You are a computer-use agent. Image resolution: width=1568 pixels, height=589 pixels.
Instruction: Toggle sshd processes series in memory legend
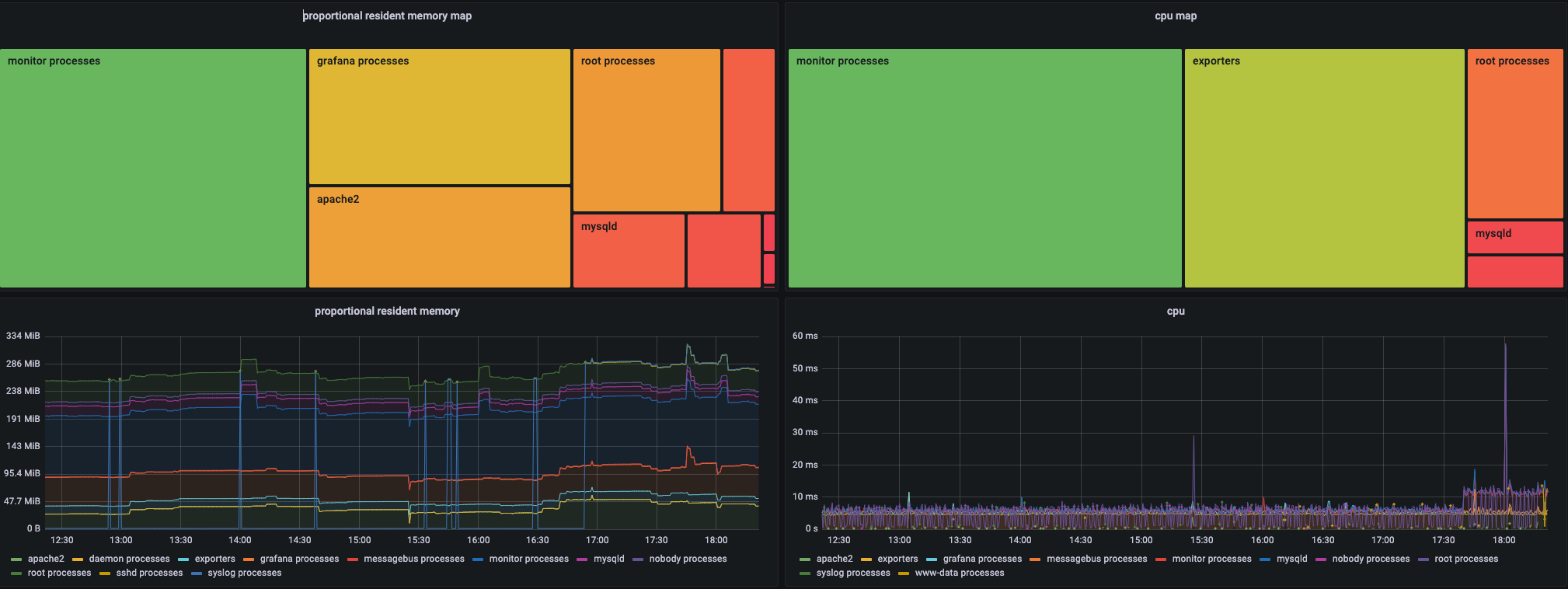[149, 573]
